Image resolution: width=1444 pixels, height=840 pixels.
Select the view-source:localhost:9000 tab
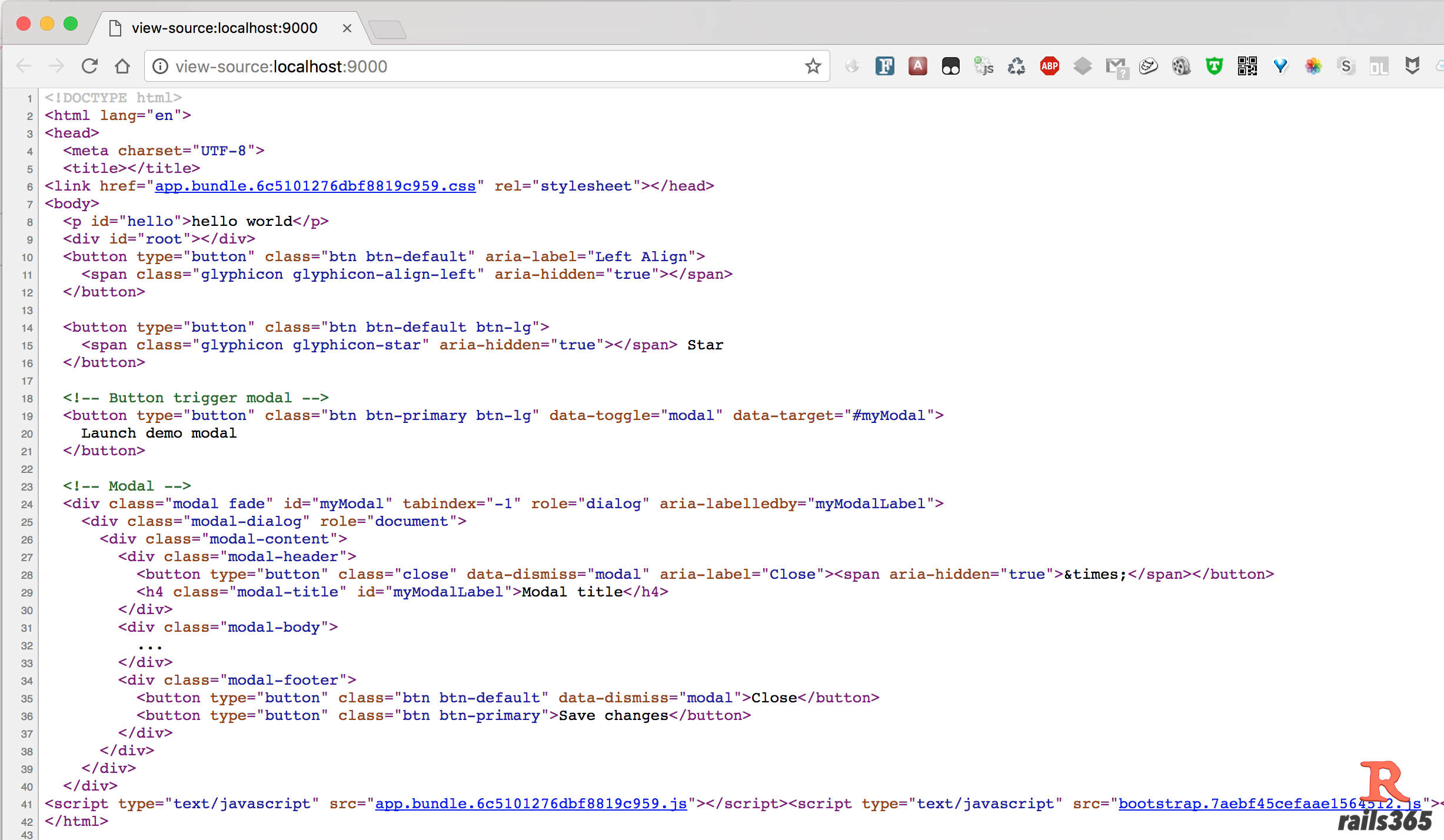click(224, 28)
